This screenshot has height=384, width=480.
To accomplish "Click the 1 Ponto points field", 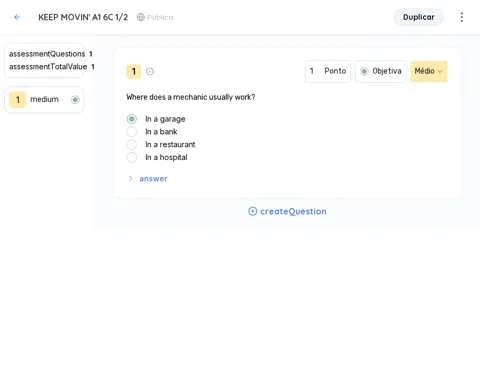I will pyautogui.click(x=328, y=71).
